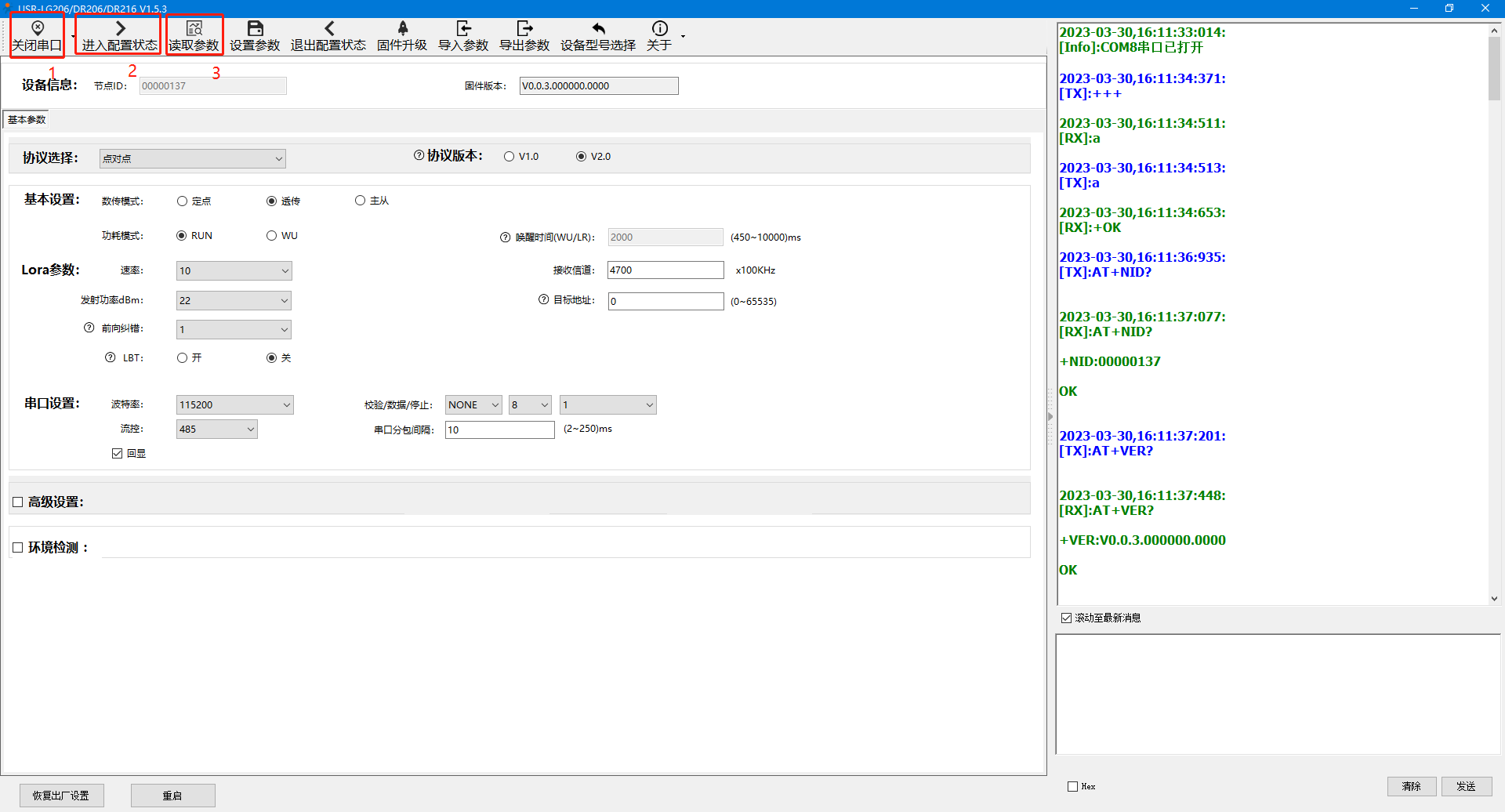Enable the 高级设置 checkbox
Viewport: 1505px width, 812px height.
(17, 502)
